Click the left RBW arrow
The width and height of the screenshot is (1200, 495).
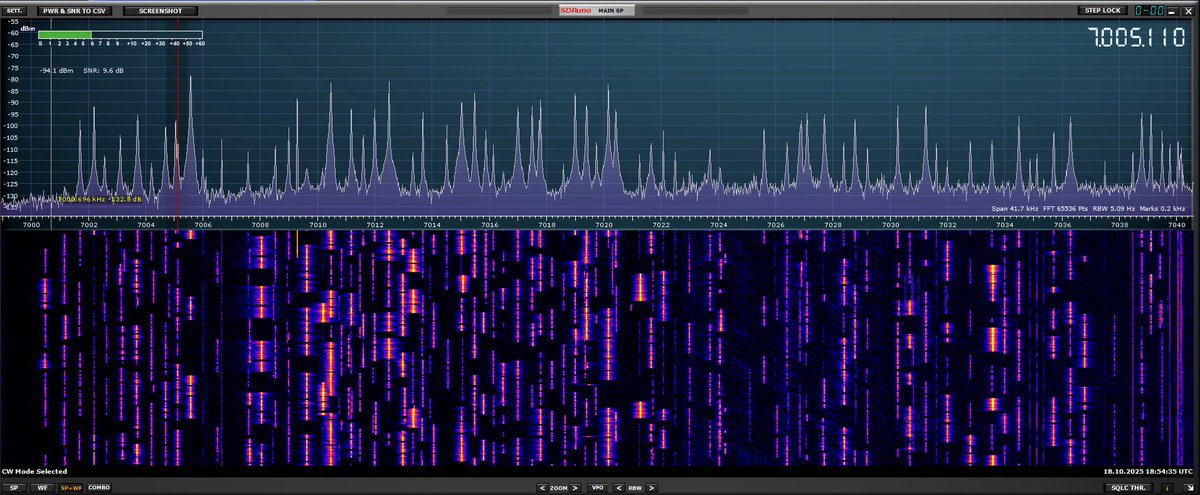(620, 487)
